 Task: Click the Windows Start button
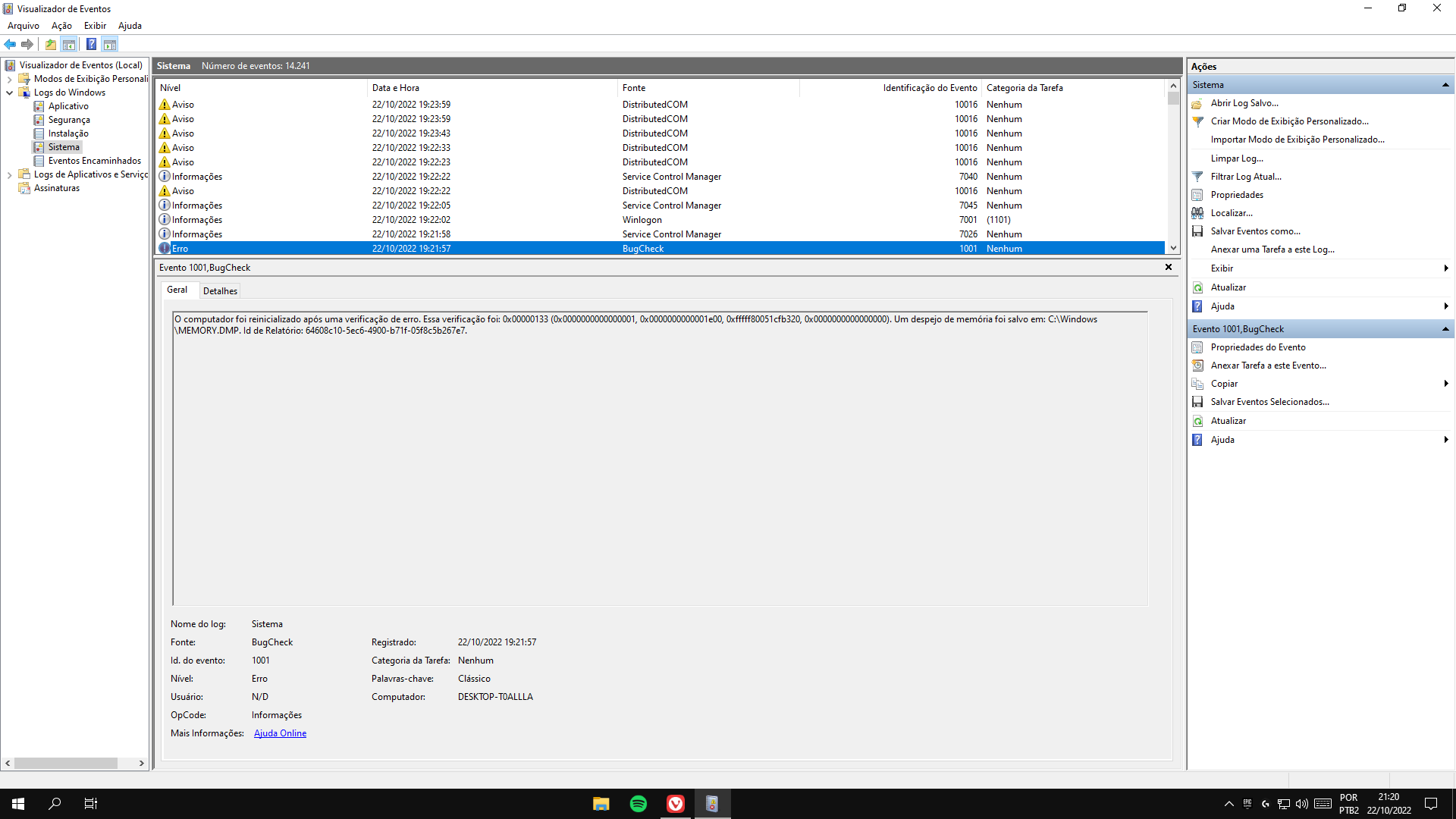pos(18,804)
